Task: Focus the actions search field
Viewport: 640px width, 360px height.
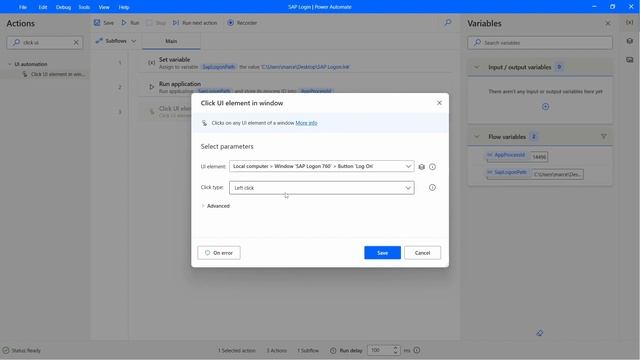Action: pos(45,42)
